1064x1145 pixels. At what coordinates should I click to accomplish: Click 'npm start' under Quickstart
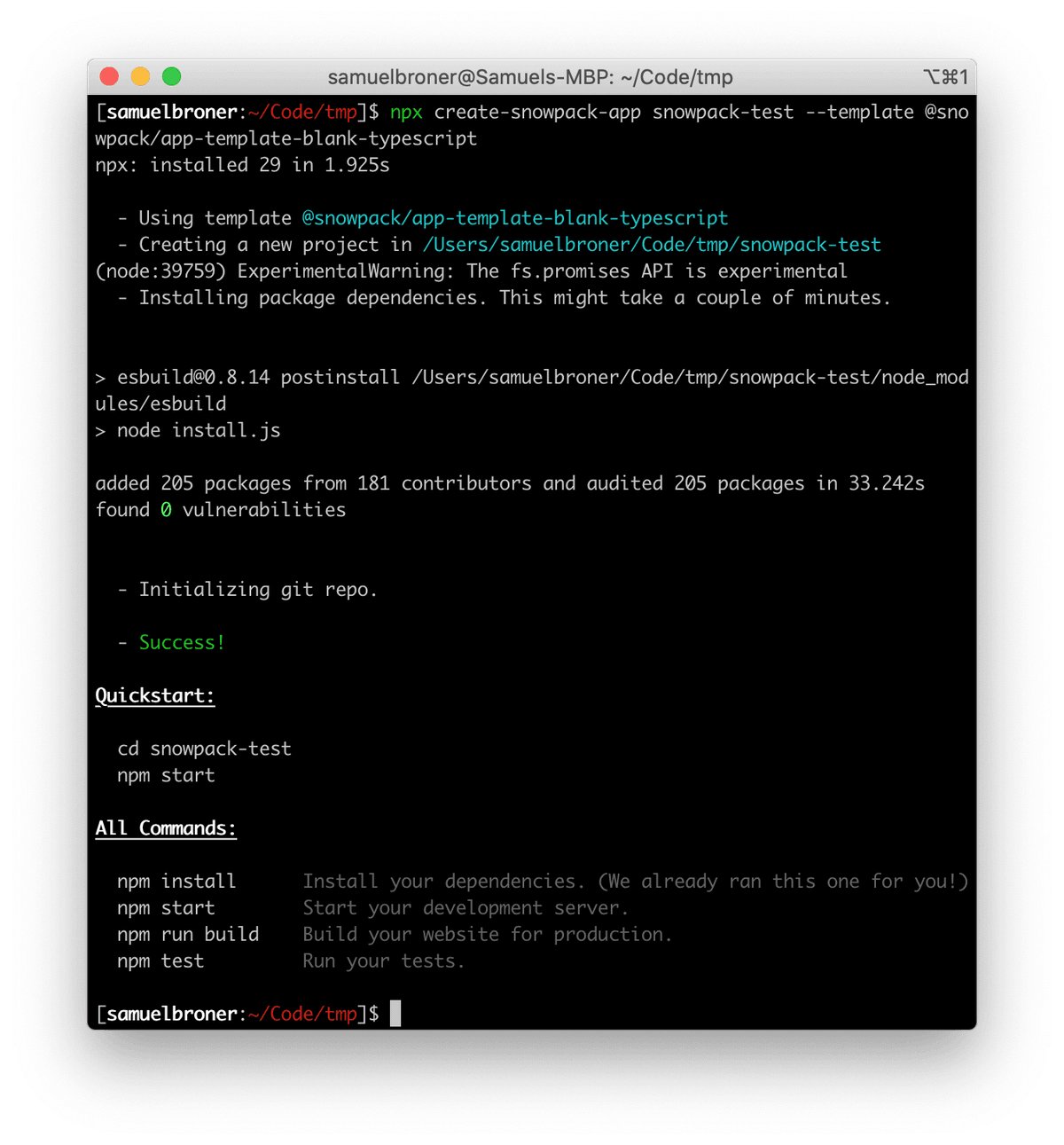click(166, 775)
